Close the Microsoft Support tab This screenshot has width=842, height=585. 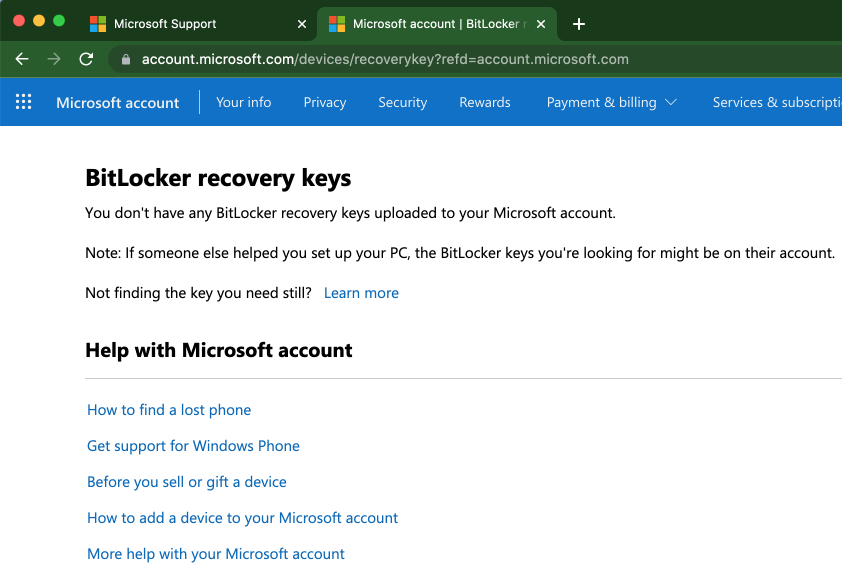point(302,23)
